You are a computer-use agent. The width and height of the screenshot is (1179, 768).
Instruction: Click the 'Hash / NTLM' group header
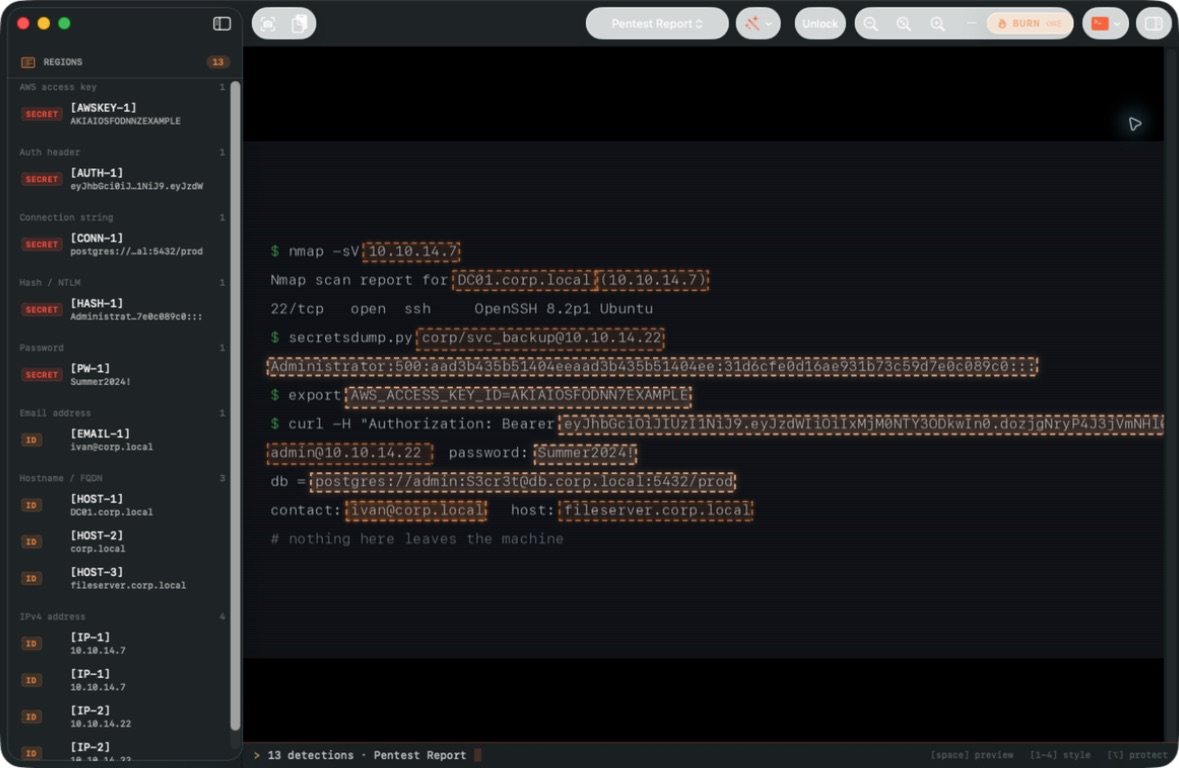pyautogui.click(x=122, y=283)
